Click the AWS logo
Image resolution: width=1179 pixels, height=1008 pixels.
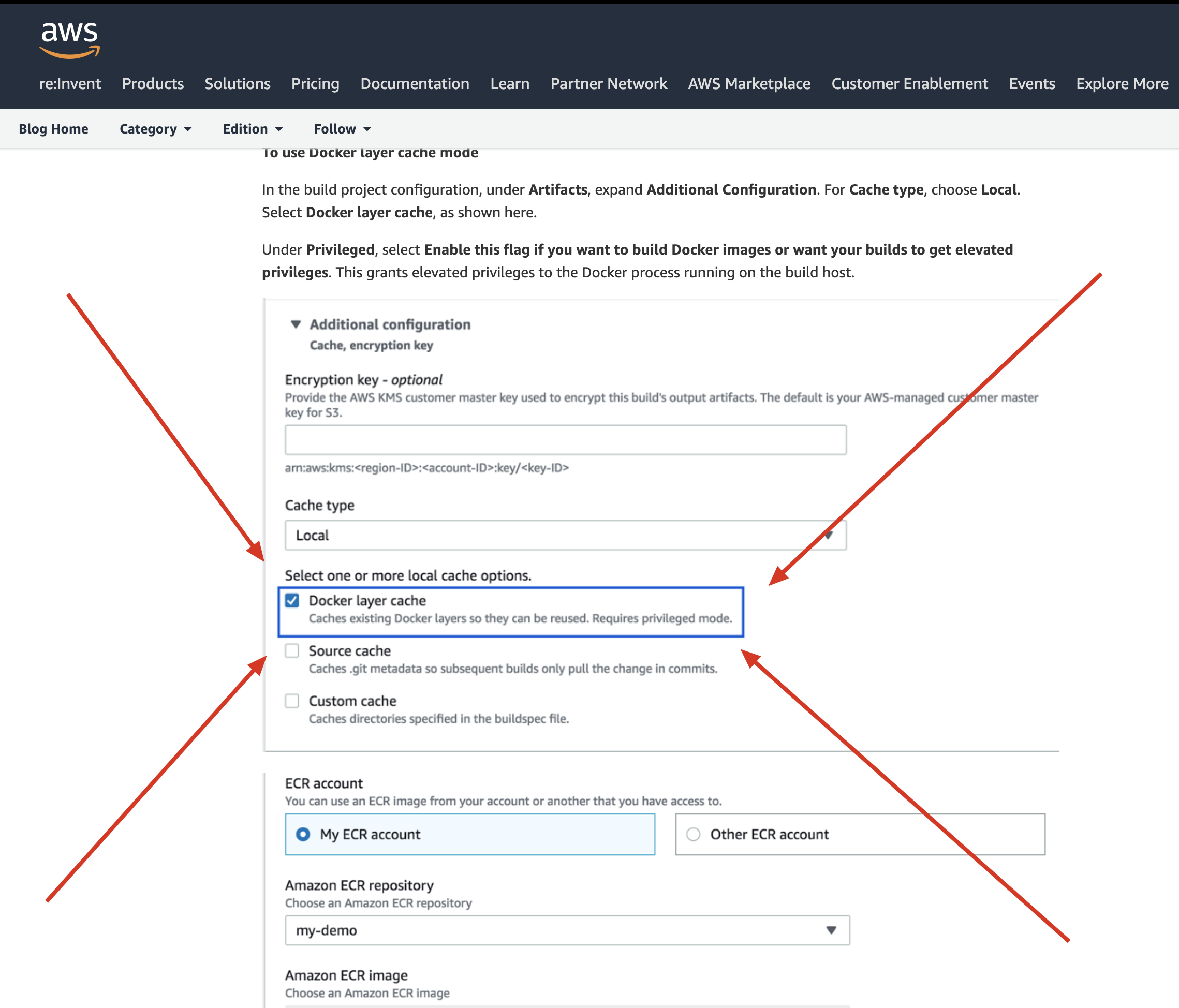point(69,40)
